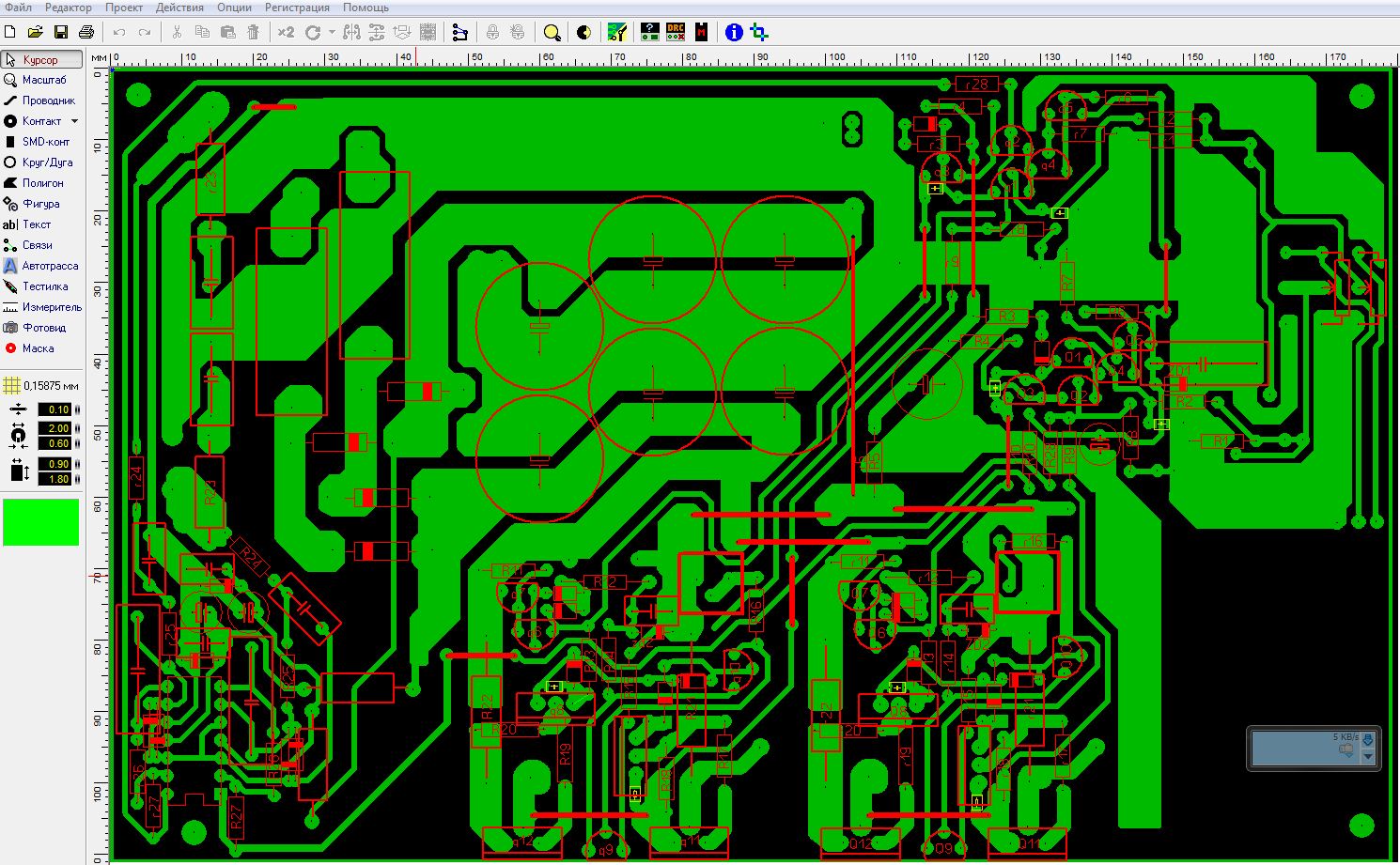This screenshot has width=1400, height=865.
Task: Open the selector panel icon with question mark
Action: (x=649, y=32)
